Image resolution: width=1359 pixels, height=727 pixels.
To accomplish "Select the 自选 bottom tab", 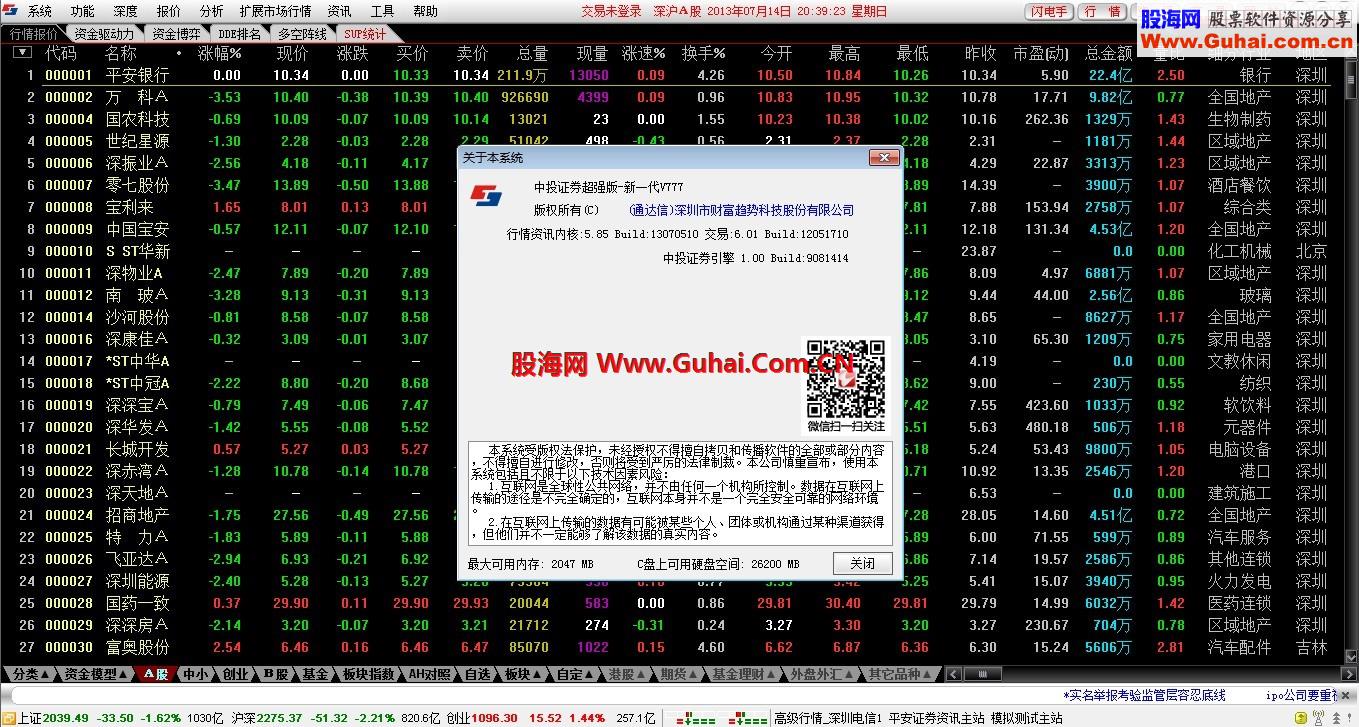I will click(x=477, y=675).
